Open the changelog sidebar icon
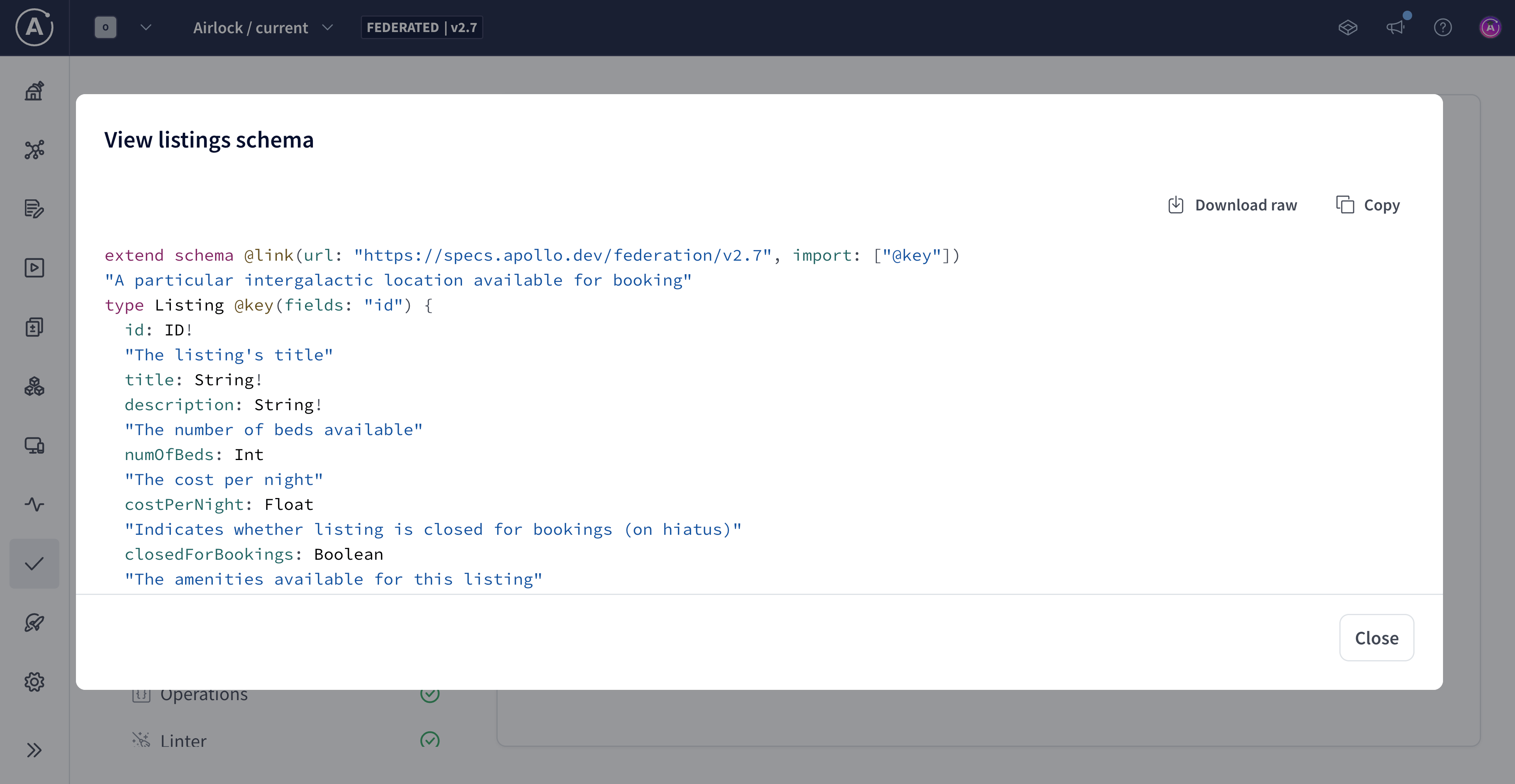This screenshot has height=784, width=1515. click(x=34, y=327)
